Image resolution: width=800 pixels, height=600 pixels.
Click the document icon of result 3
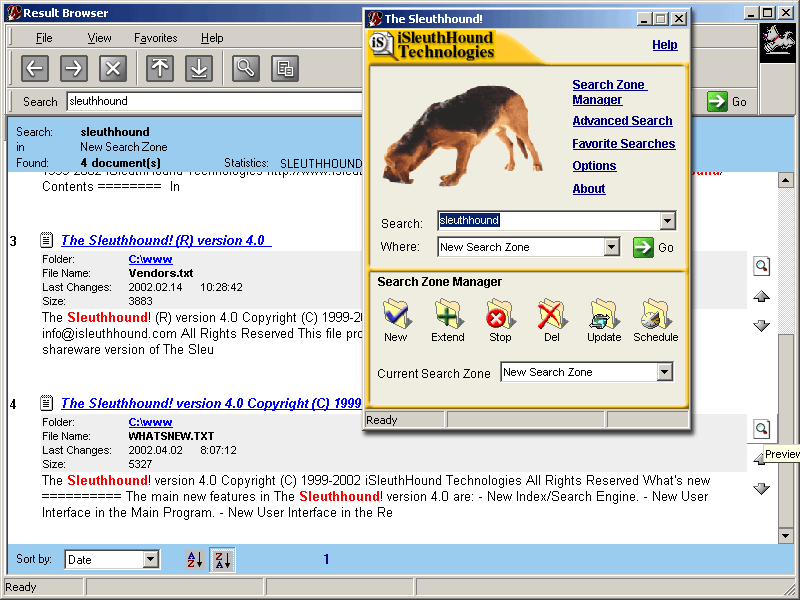(46, 240)
